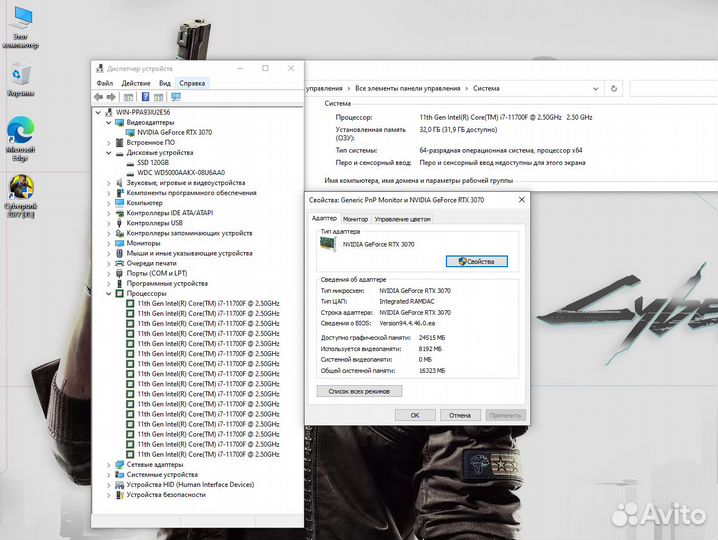Open the Recycle Bin desktop icon

[x=21, y=79]
